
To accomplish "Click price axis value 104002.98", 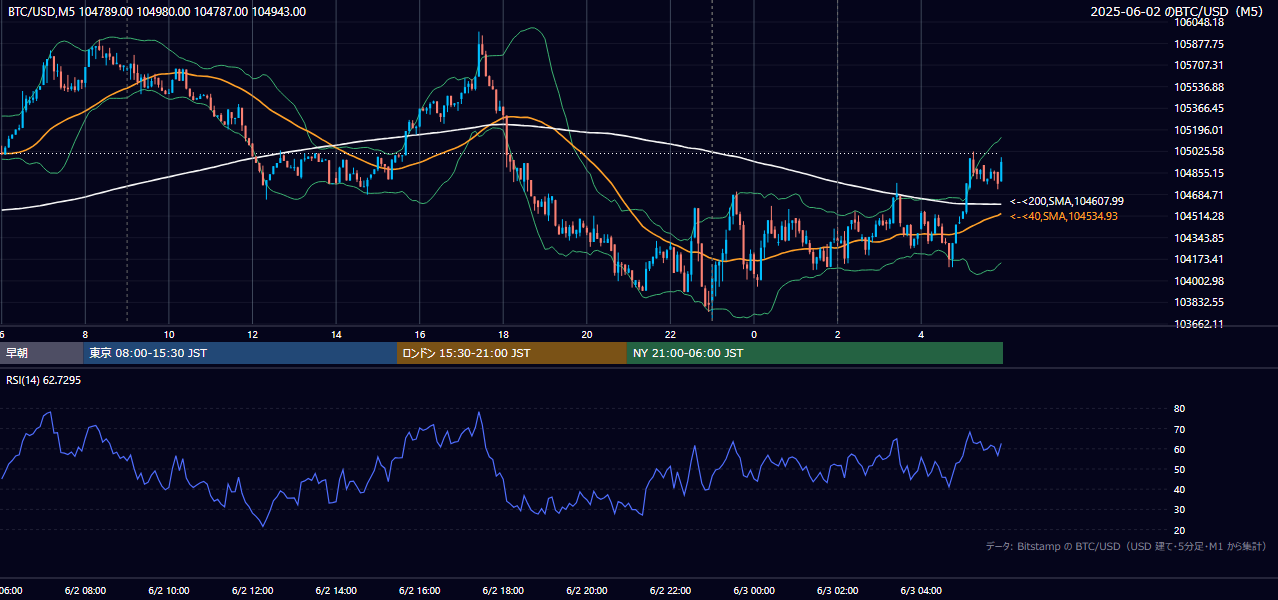I will point(1200,281).
